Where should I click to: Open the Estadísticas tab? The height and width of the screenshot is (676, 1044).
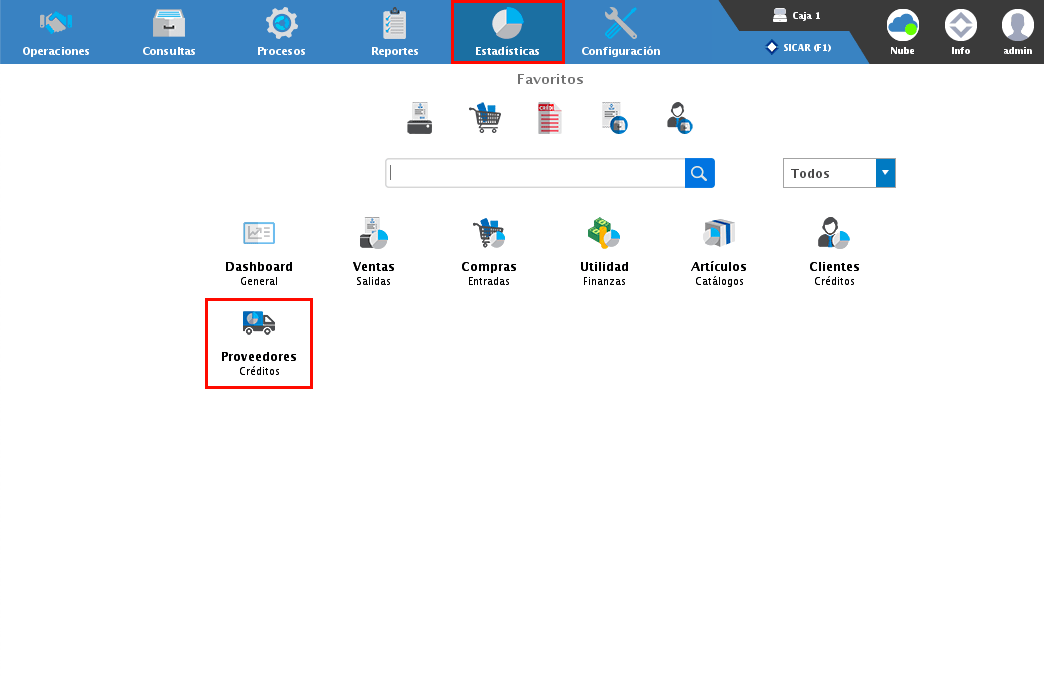507,32
